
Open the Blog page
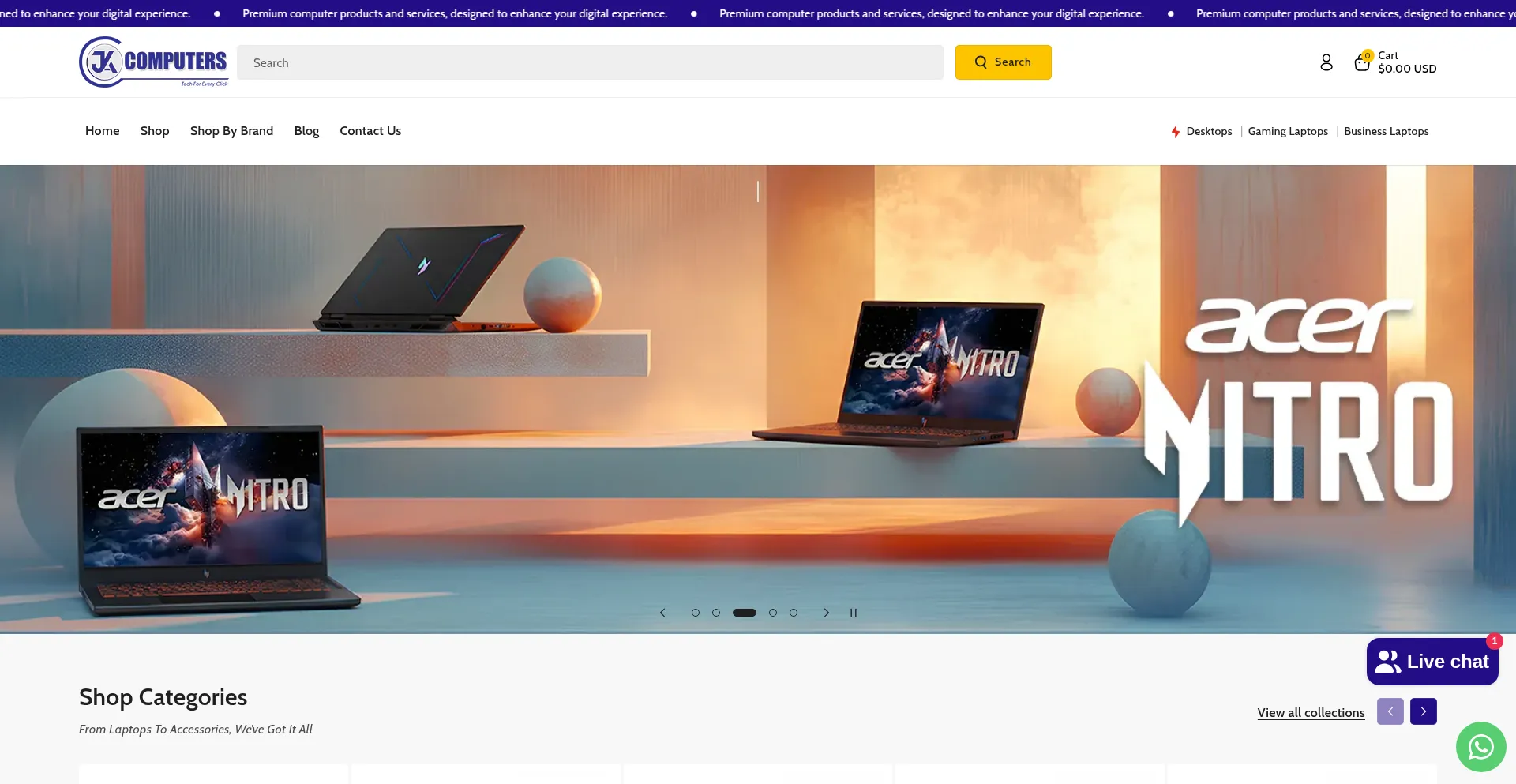pos(306,131)
